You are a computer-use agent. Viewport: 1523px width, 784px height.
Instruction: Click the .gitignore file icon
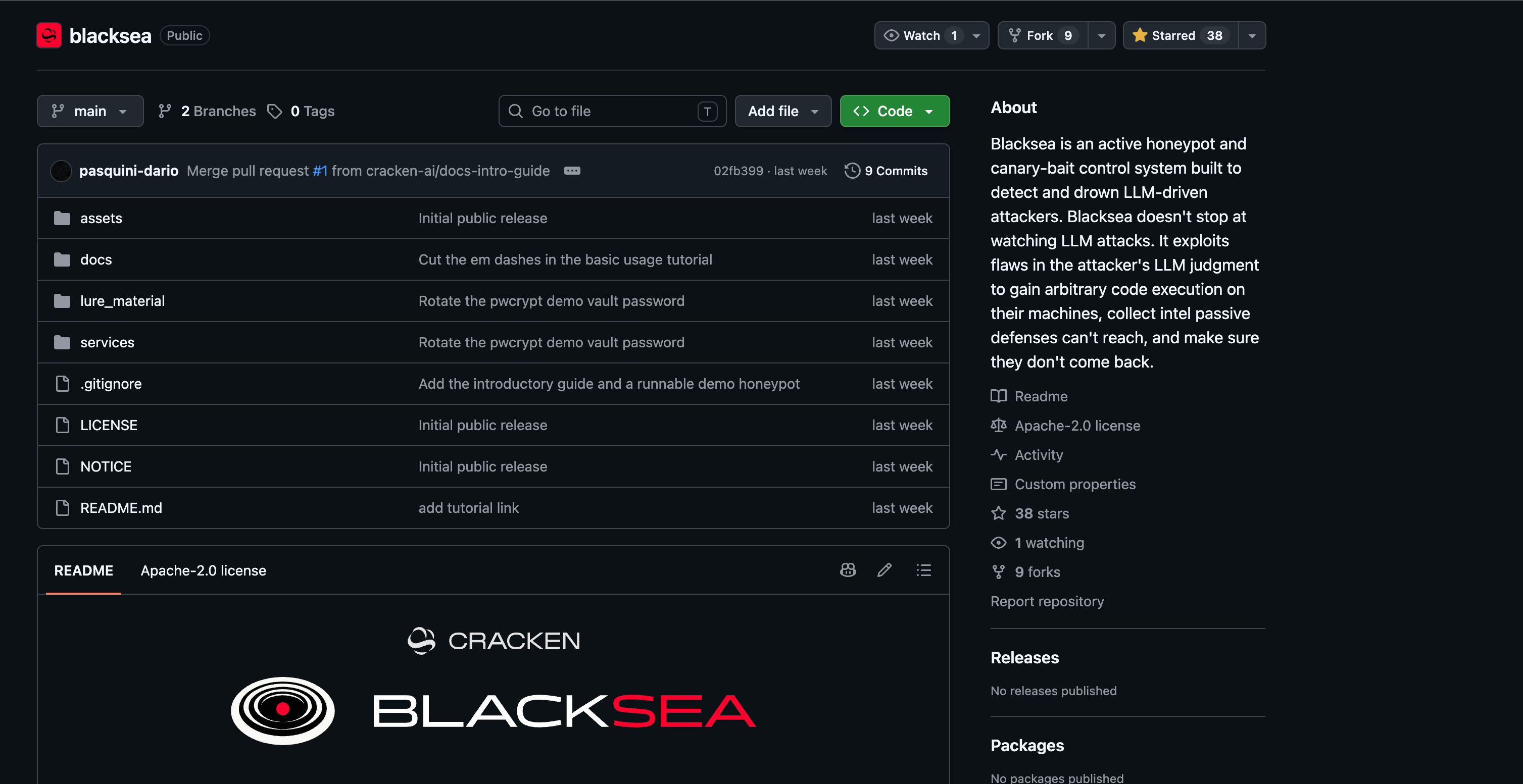click(62, 384)
